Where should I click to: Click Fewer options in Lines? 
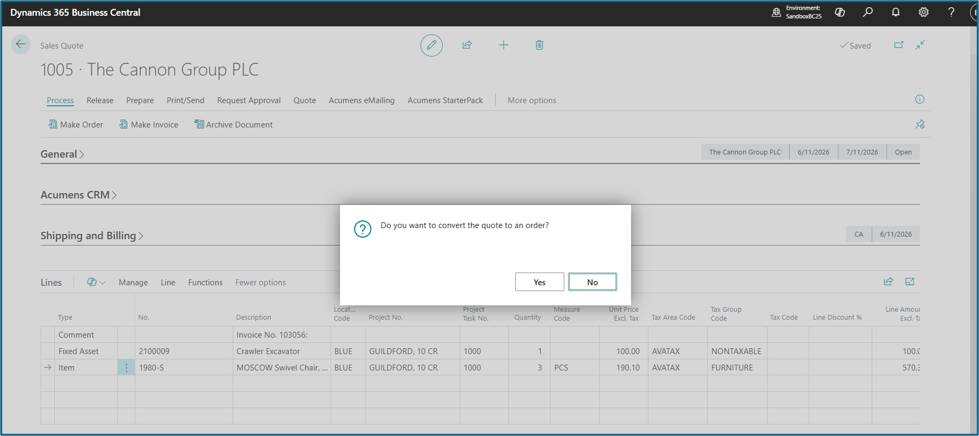point(260,282)
